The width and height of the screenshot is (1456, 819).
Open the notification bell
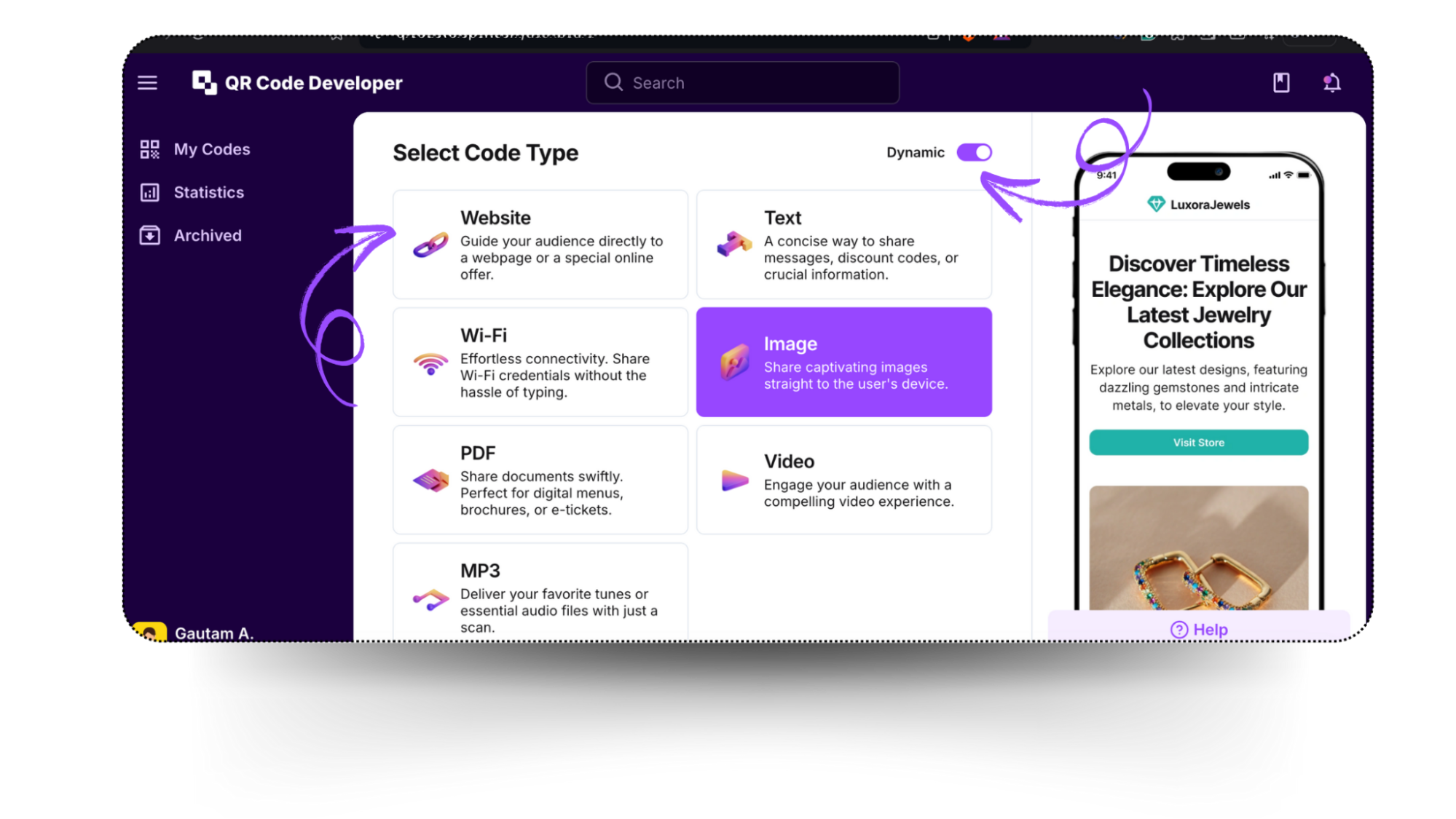pyautogui.click(x=1333, y=82)
